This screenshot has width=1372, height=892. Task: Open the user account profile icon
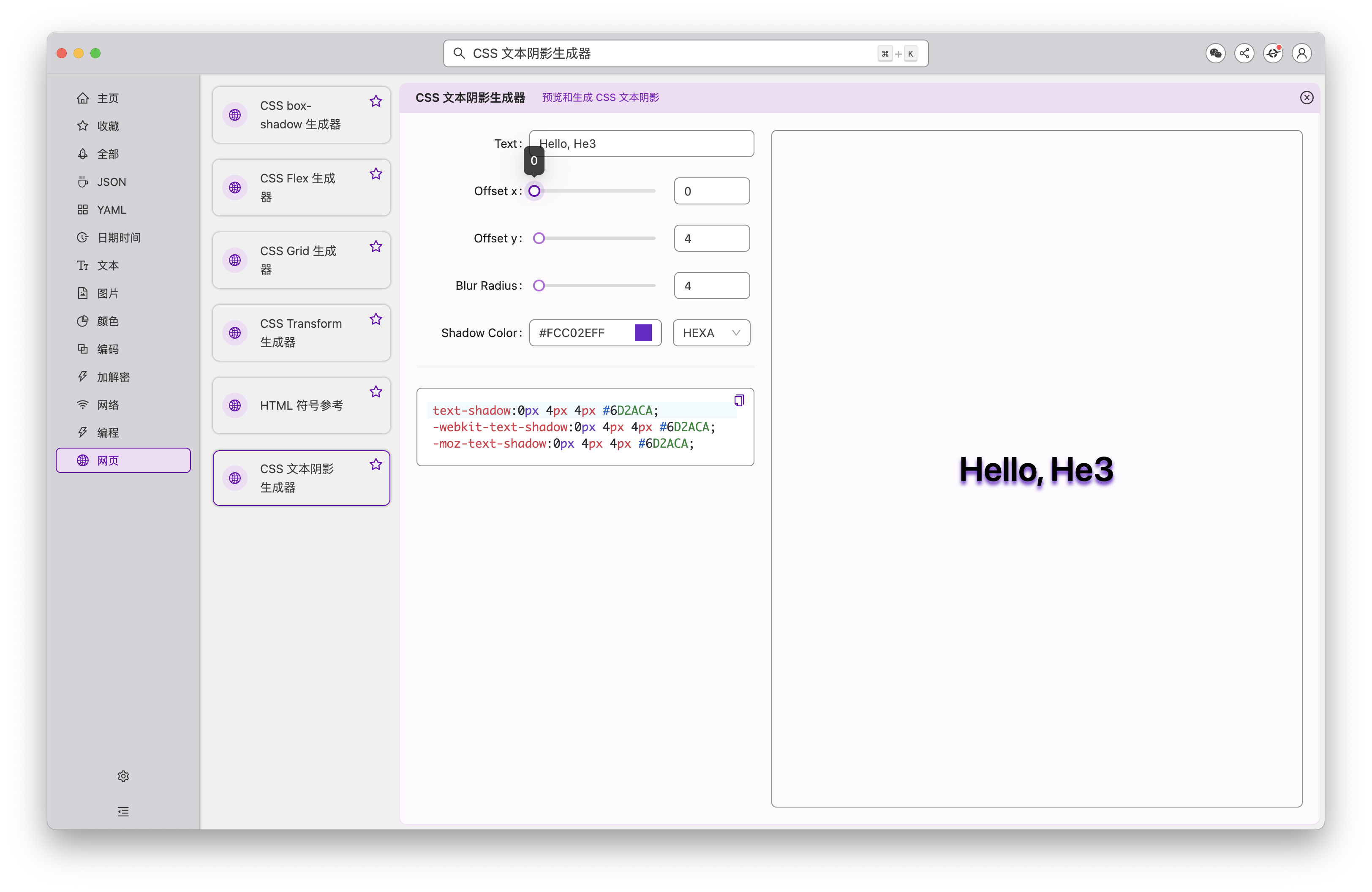[x=1301, y=54]
